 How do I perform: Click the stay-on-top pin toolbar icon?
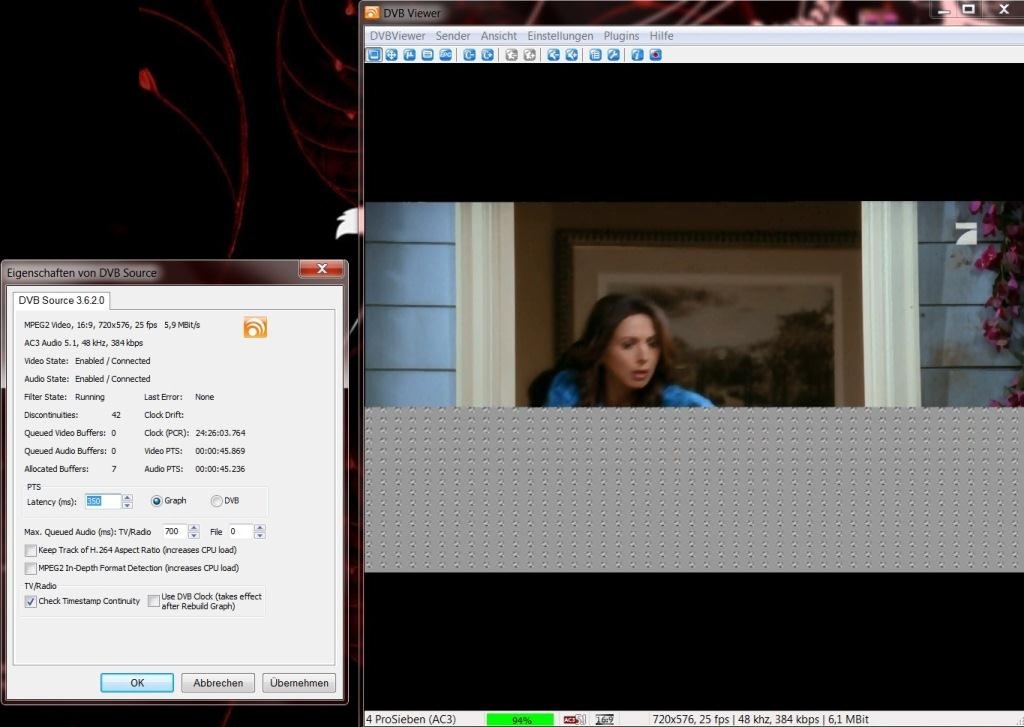(x=409, y=55)
